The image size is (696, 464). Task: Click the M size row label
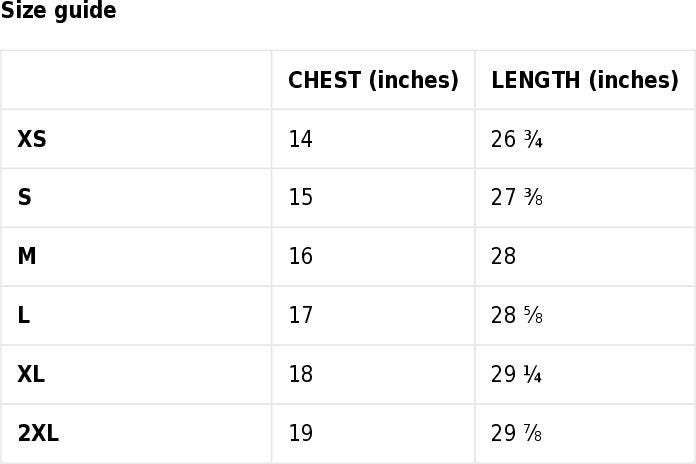click(27, 256)
